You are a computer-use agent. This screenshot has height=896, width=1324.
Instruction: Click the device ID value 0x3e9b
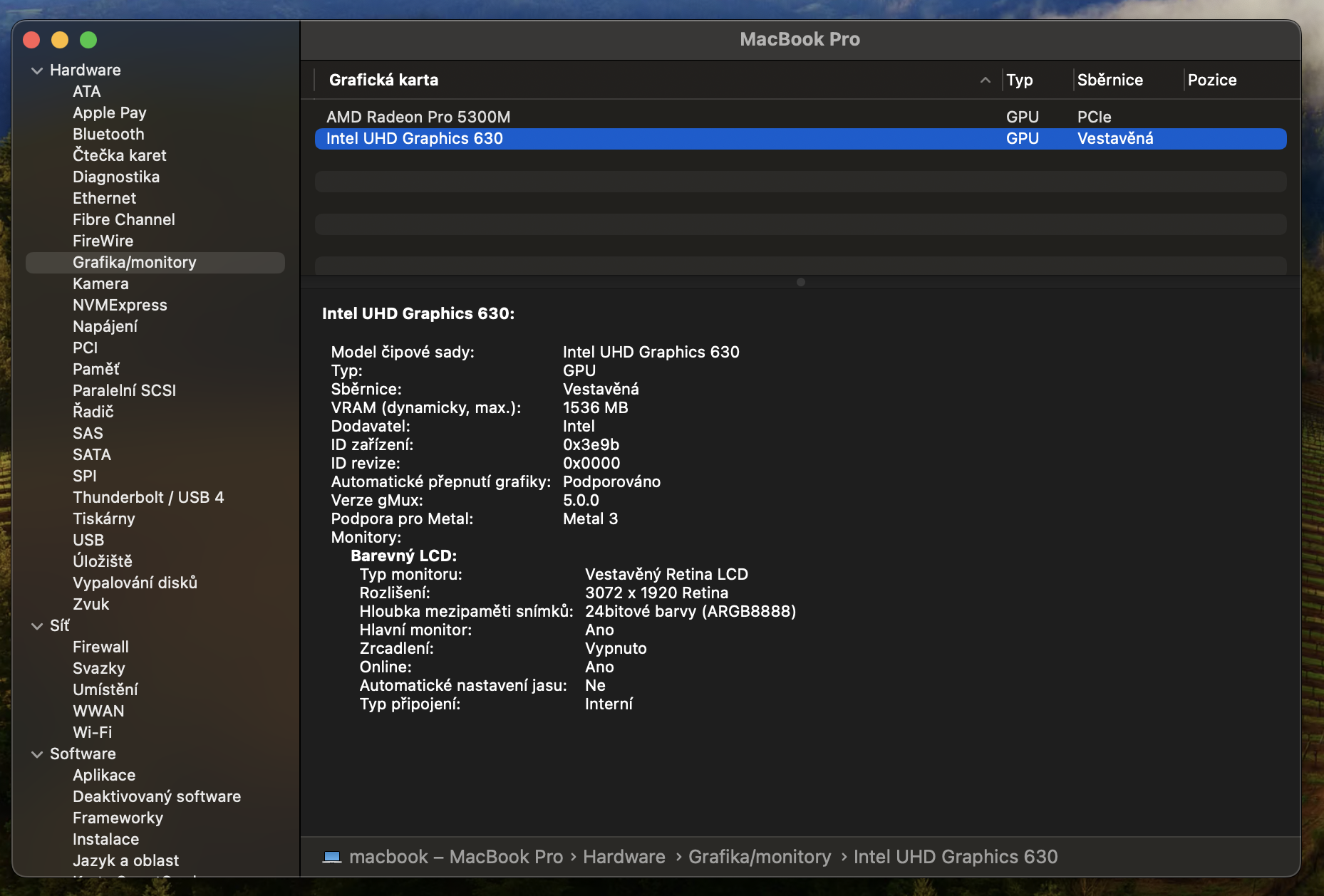point(591,444)
